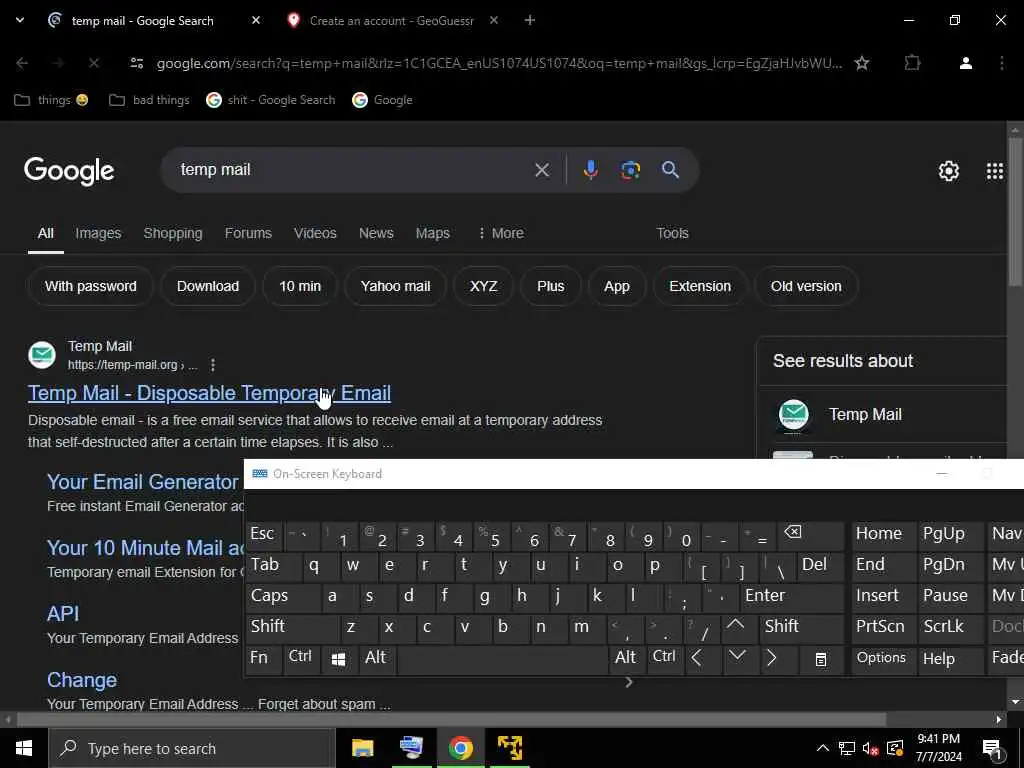Click the down arrow key on On-Screen Keyboard

pos(737,656)
